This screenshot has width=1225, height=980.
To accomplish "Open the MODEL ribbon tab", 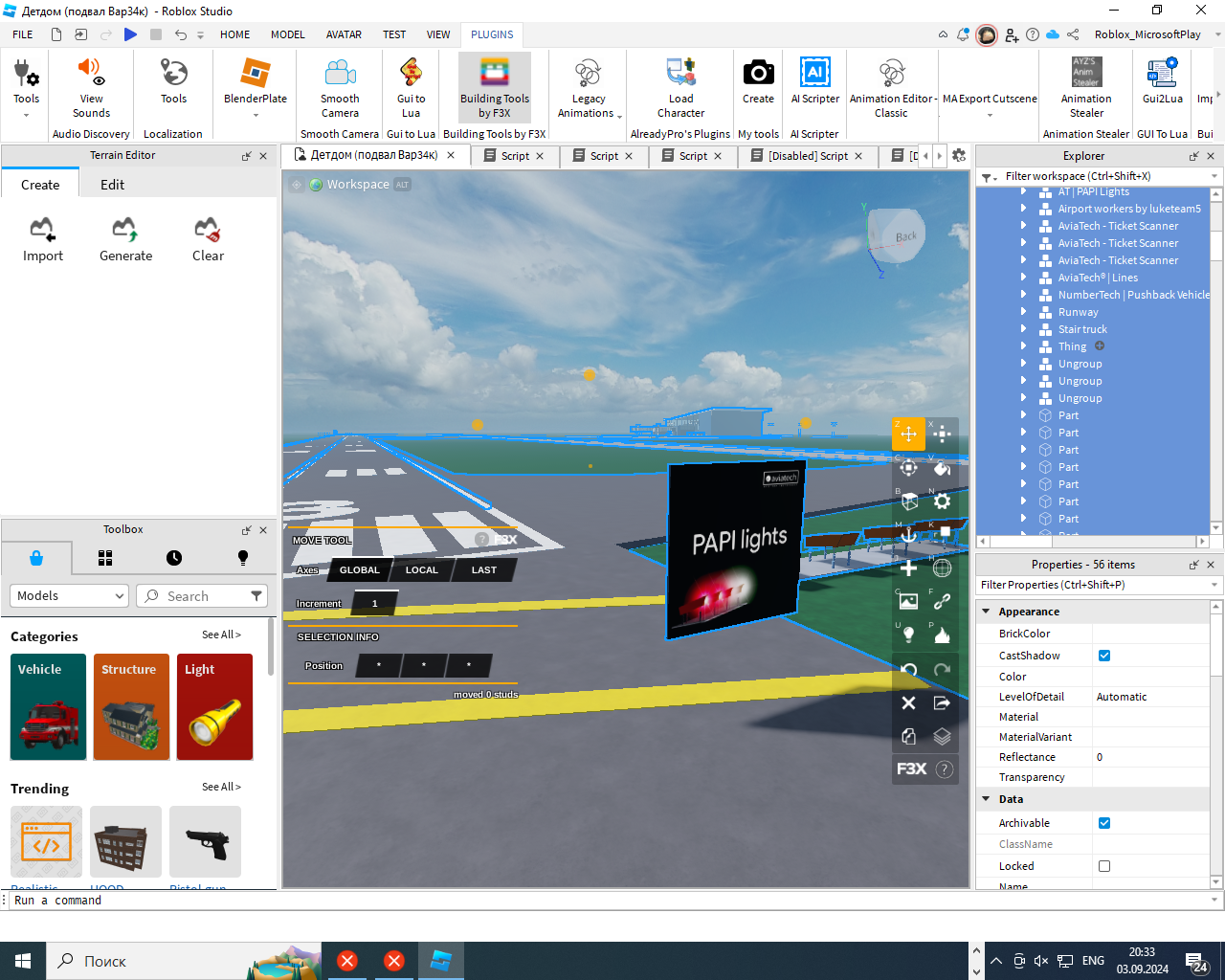I will tap(287, 34).
